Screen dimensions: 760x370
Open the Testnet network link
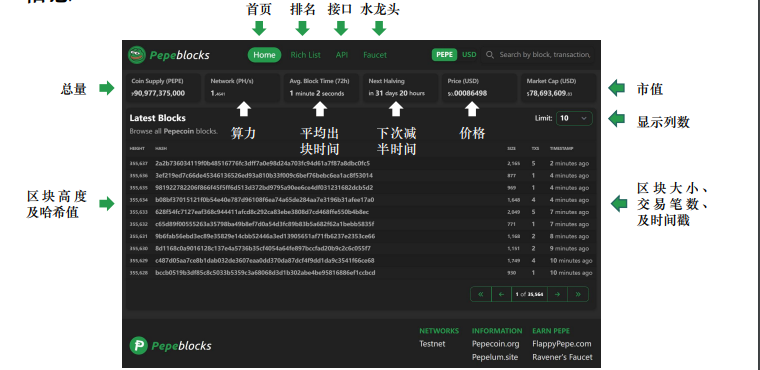click(432, 344)
